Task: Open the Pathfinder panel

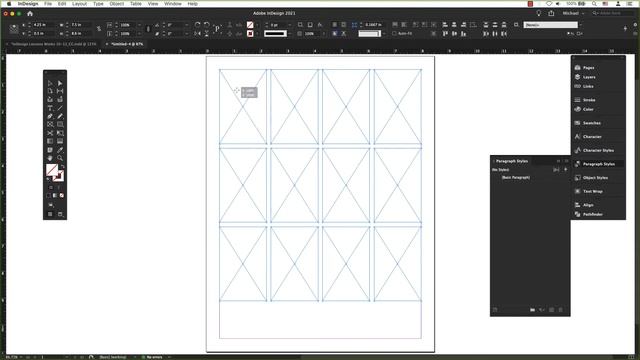Action: click(x=593, y=214)
